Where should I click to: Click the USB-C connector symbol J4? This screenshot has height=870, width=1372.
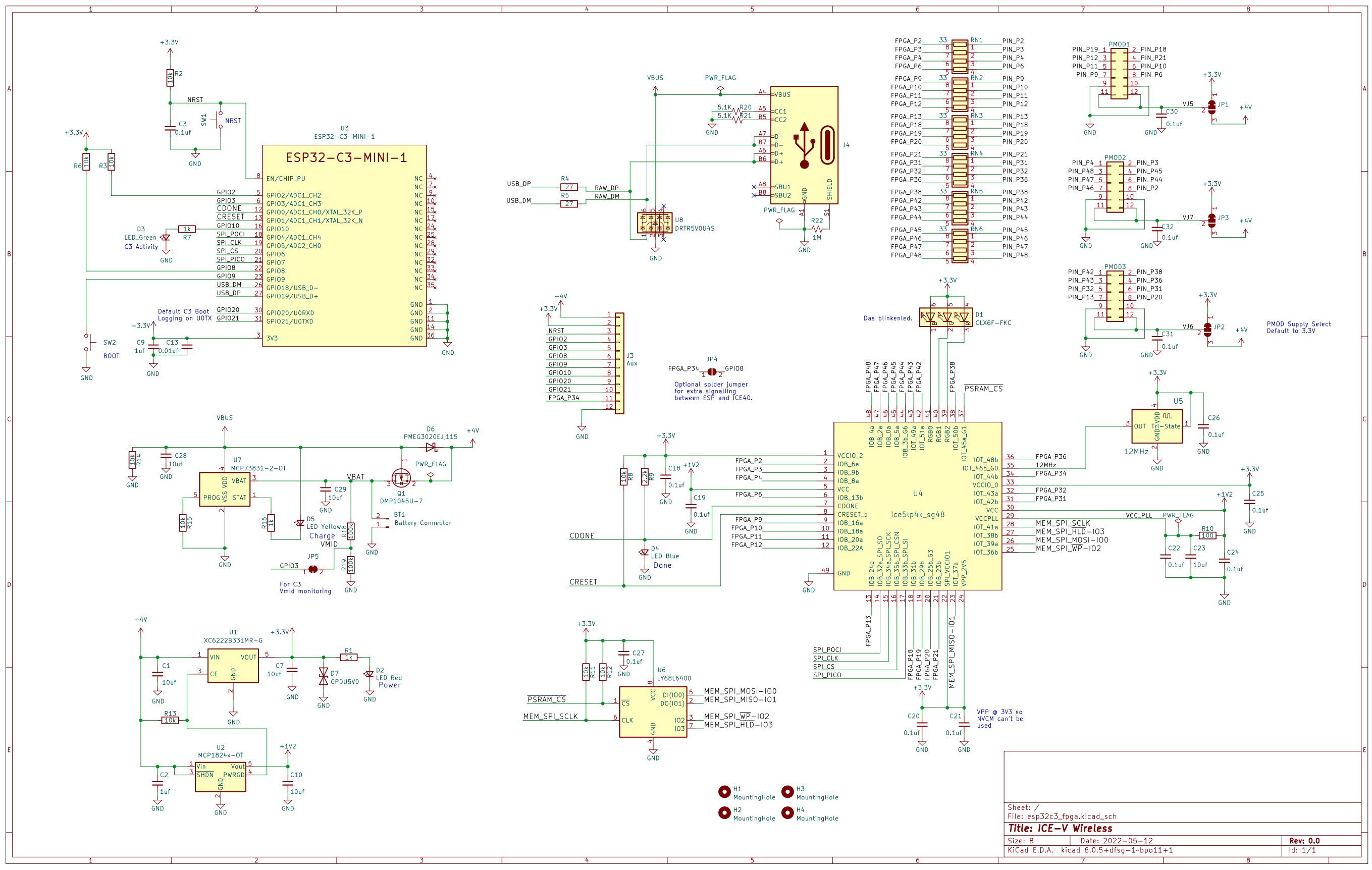point(804,145)
